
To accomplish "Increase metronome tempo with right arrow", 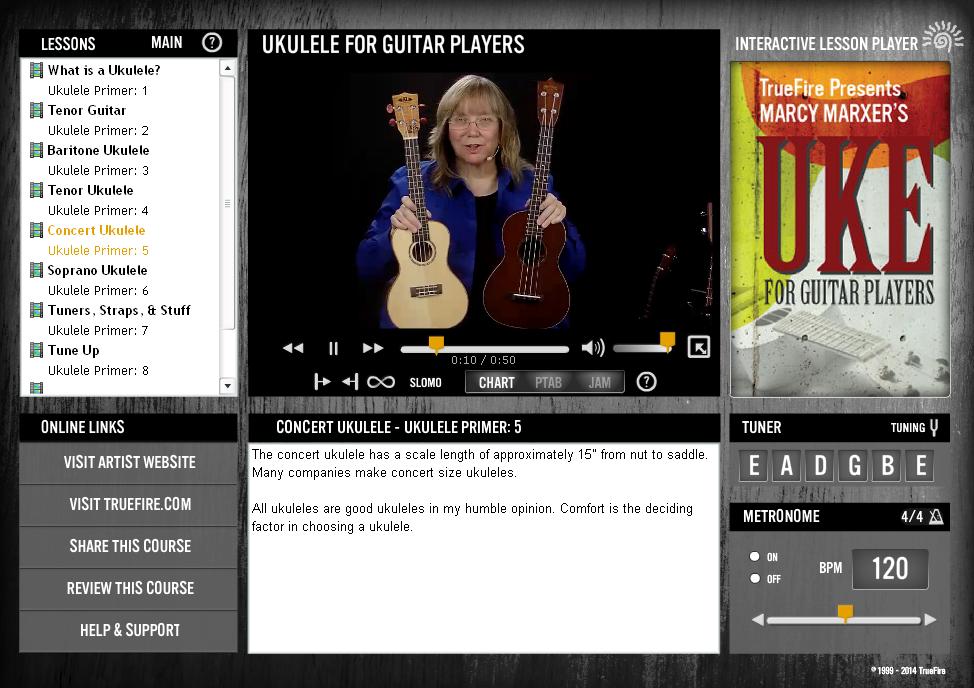I will [930, 619].
